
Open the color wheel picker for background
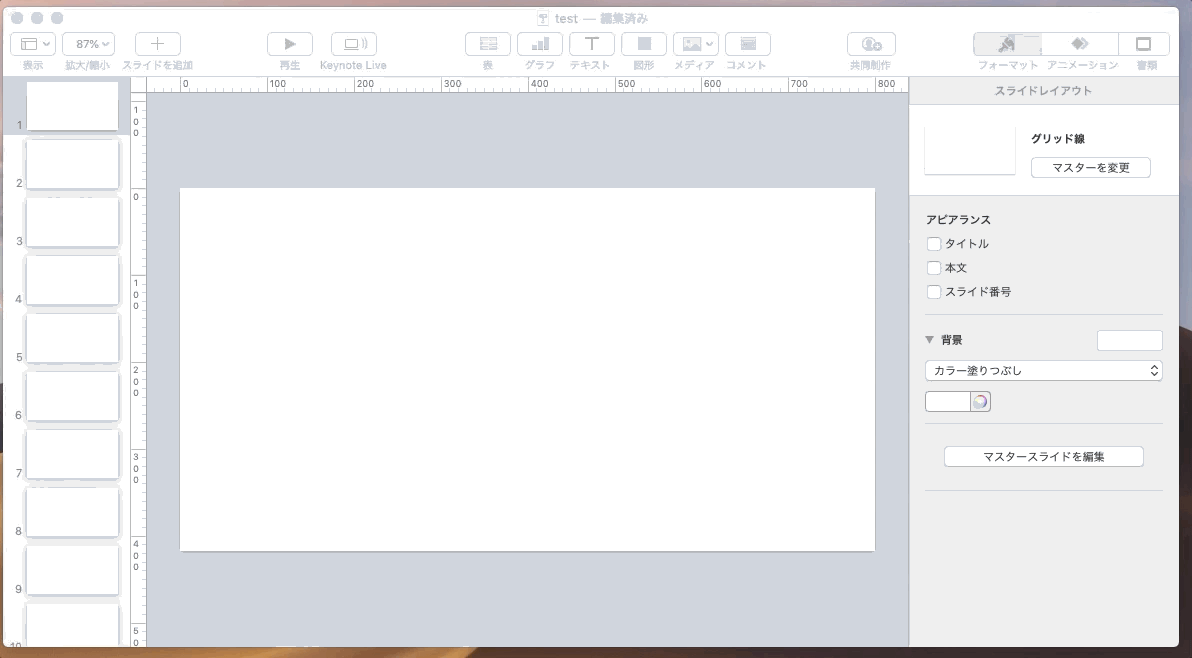tap(980, 402)
